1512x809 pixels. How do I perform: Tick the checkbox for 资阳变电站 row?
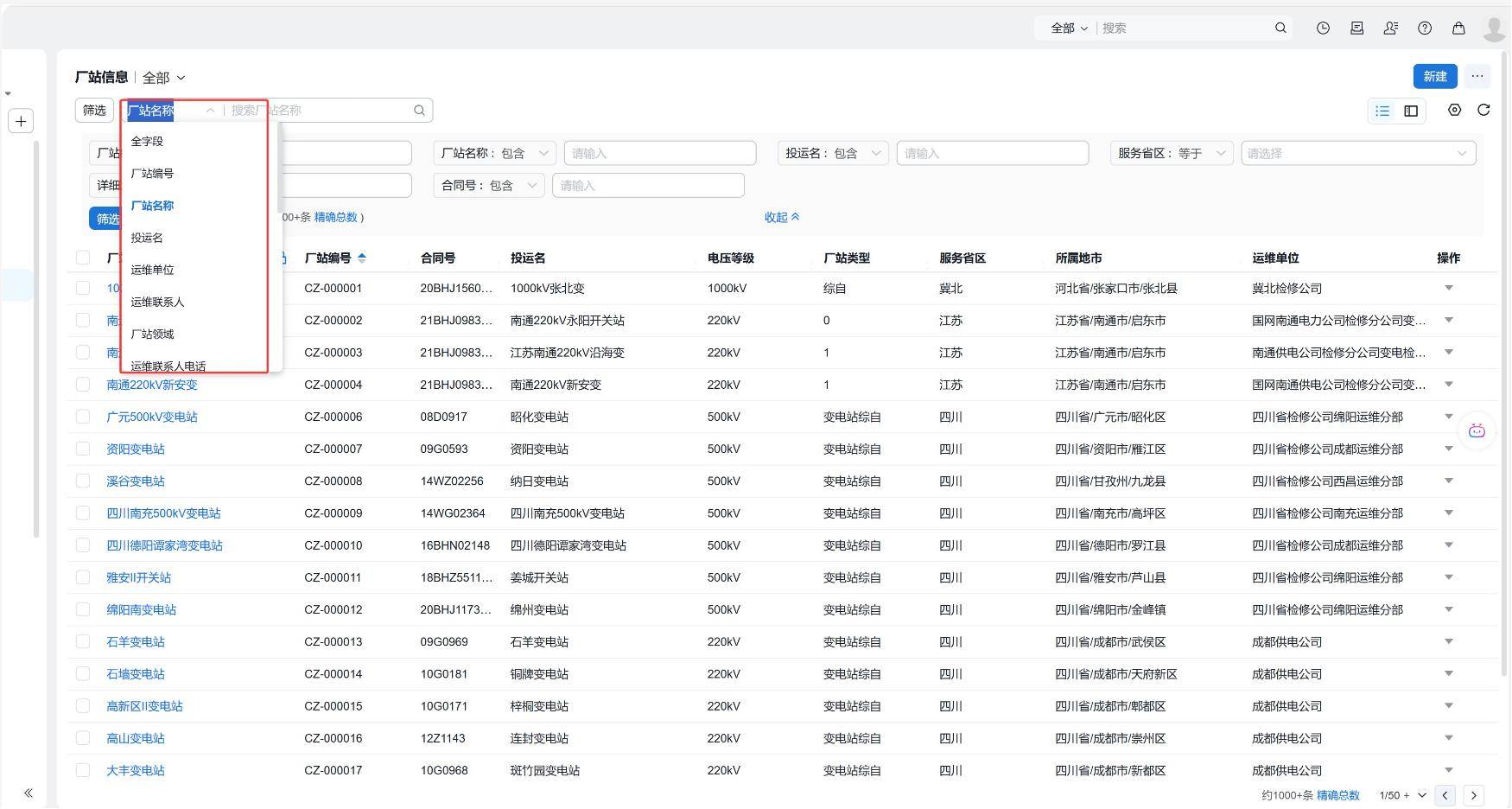click(x=83, y=449)
